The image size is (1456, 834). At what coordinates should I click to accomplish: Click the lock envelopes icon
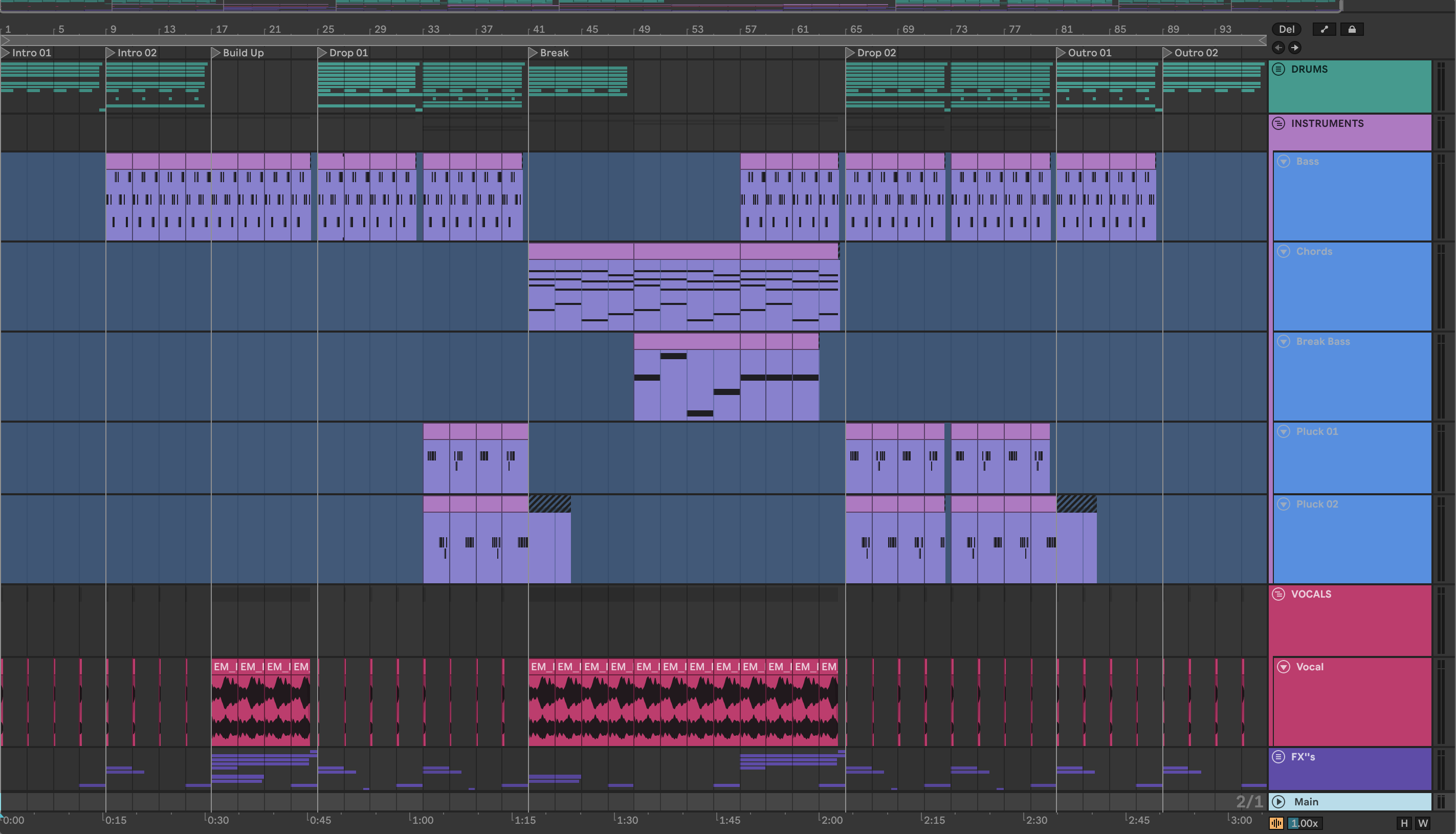coord(1352,29)
